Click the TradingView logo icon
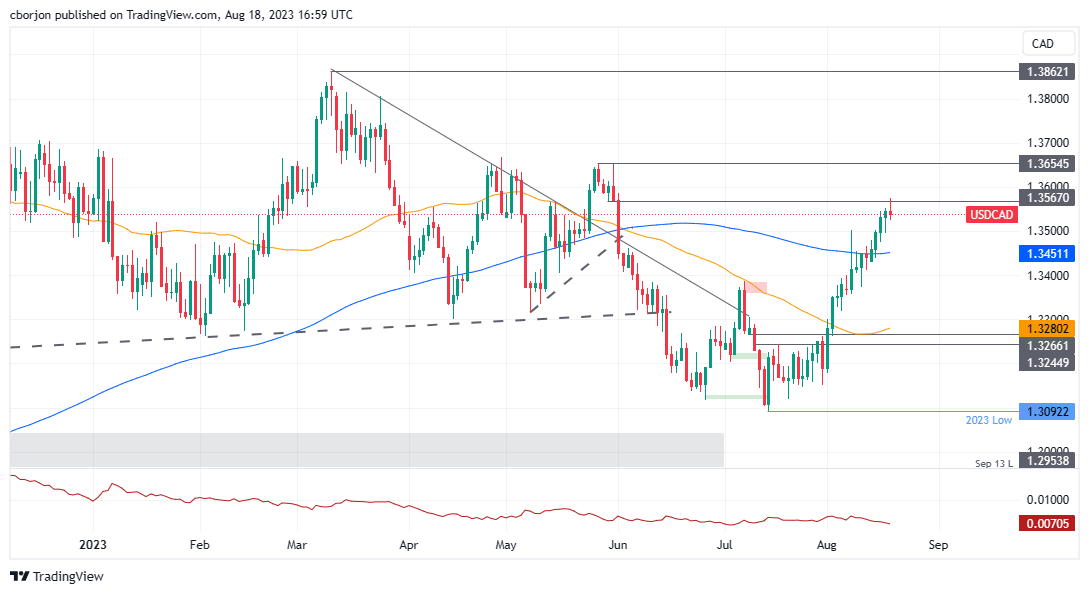 (19, 577)
